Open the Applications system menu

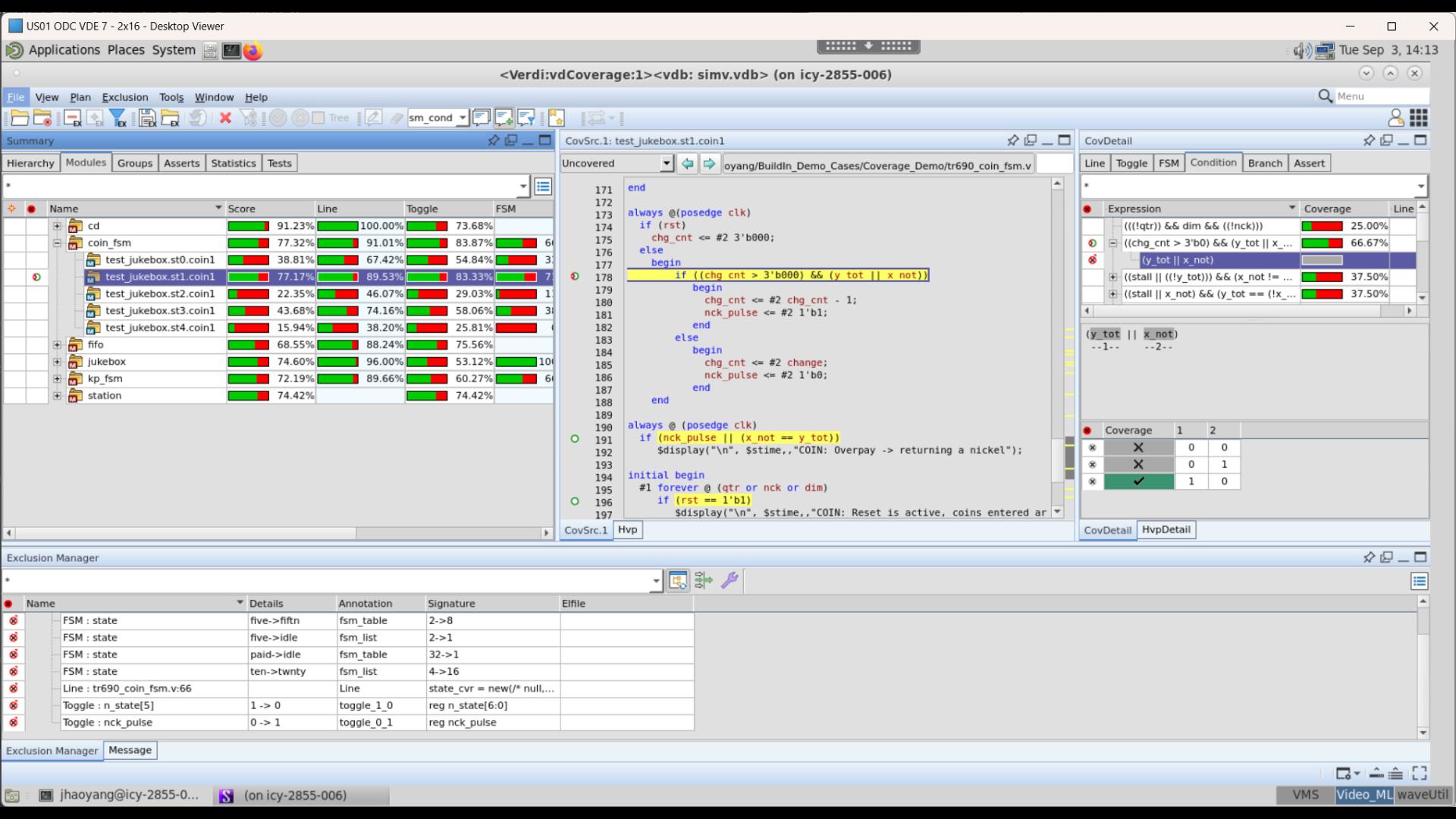pyautogui.click(x=64, y=50)
